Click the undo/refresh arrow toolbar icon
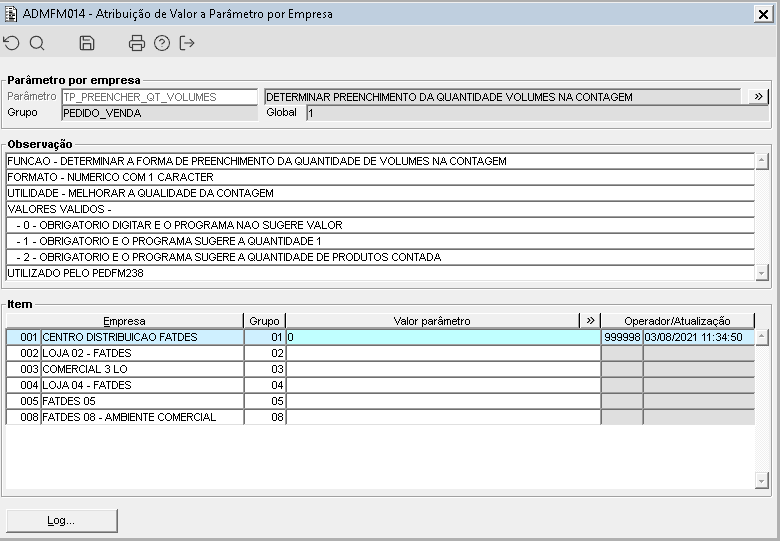780x541 pixels. pyautogui.click(x=11, y=43)
